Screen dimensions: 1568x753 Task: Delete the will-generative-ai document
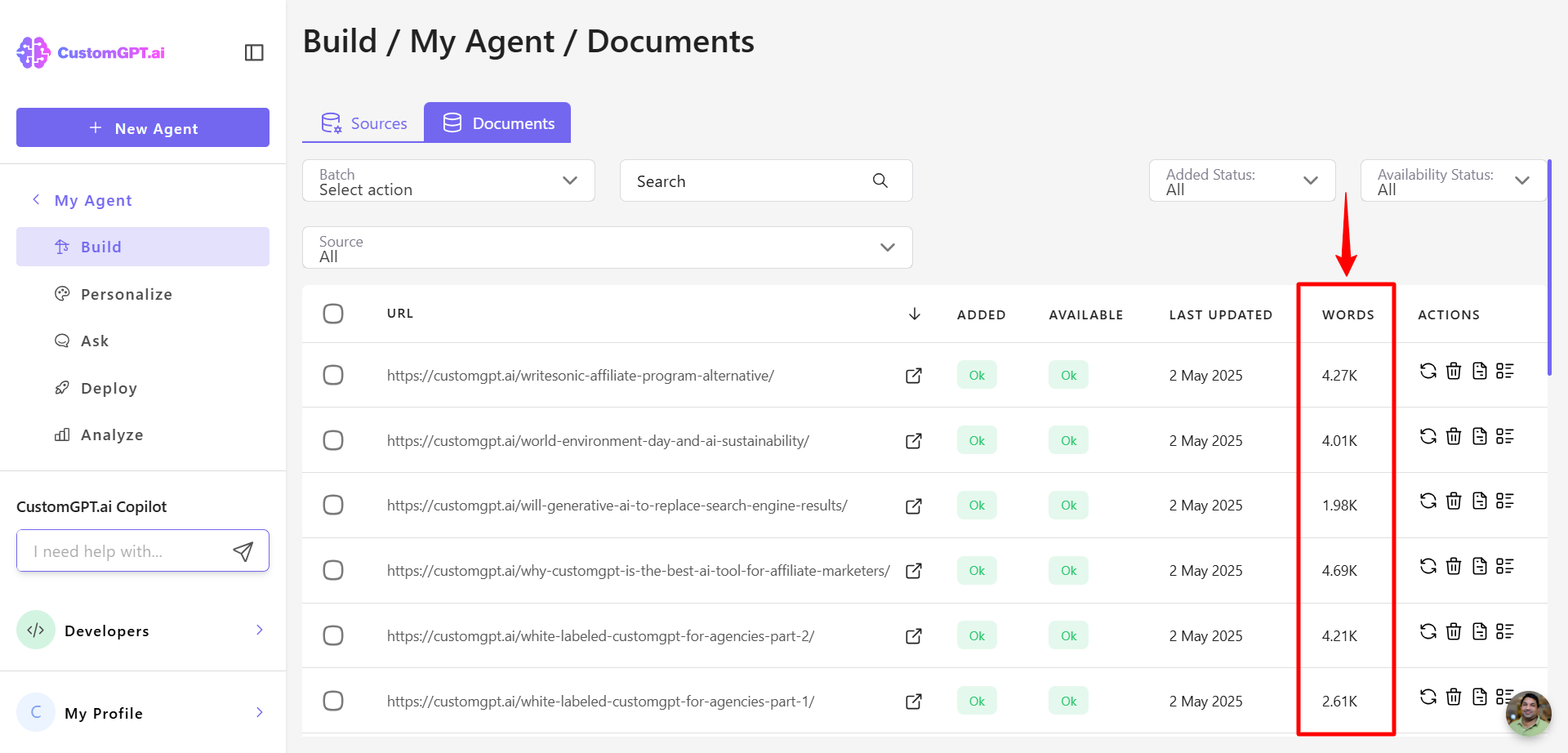(1454, 501)
